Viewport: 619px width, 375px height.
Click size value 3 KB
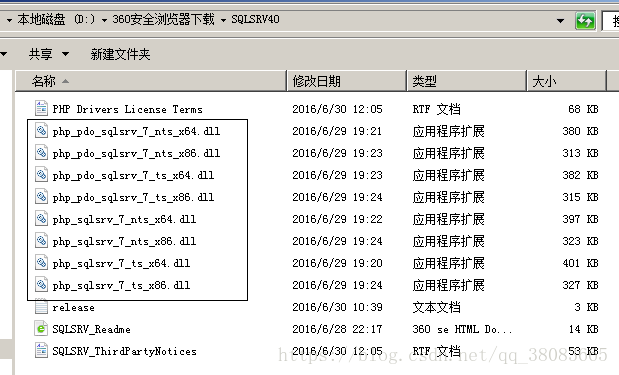tap(586, 307)
